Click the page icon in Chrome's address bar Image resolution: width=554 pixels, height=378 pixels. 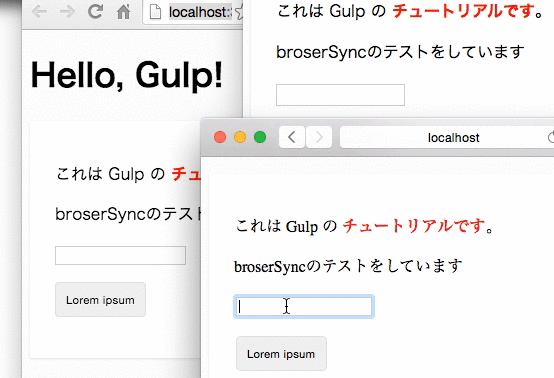155,12
